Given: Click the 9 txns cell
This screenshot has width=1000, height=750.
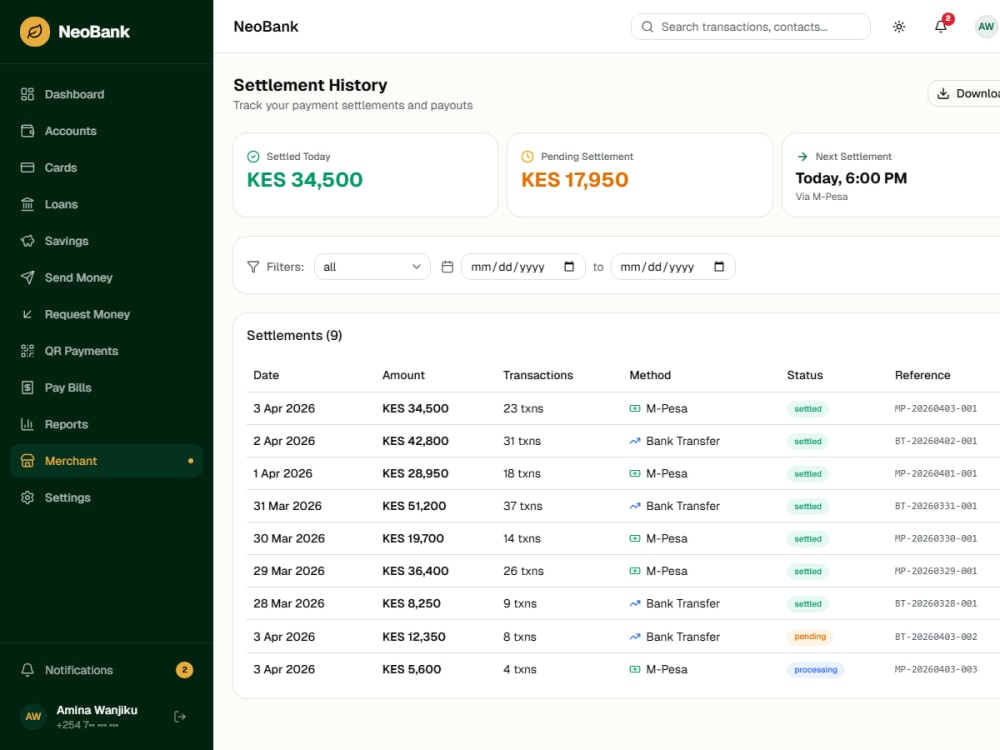Looking at the screenshot, I should (520, 603).
